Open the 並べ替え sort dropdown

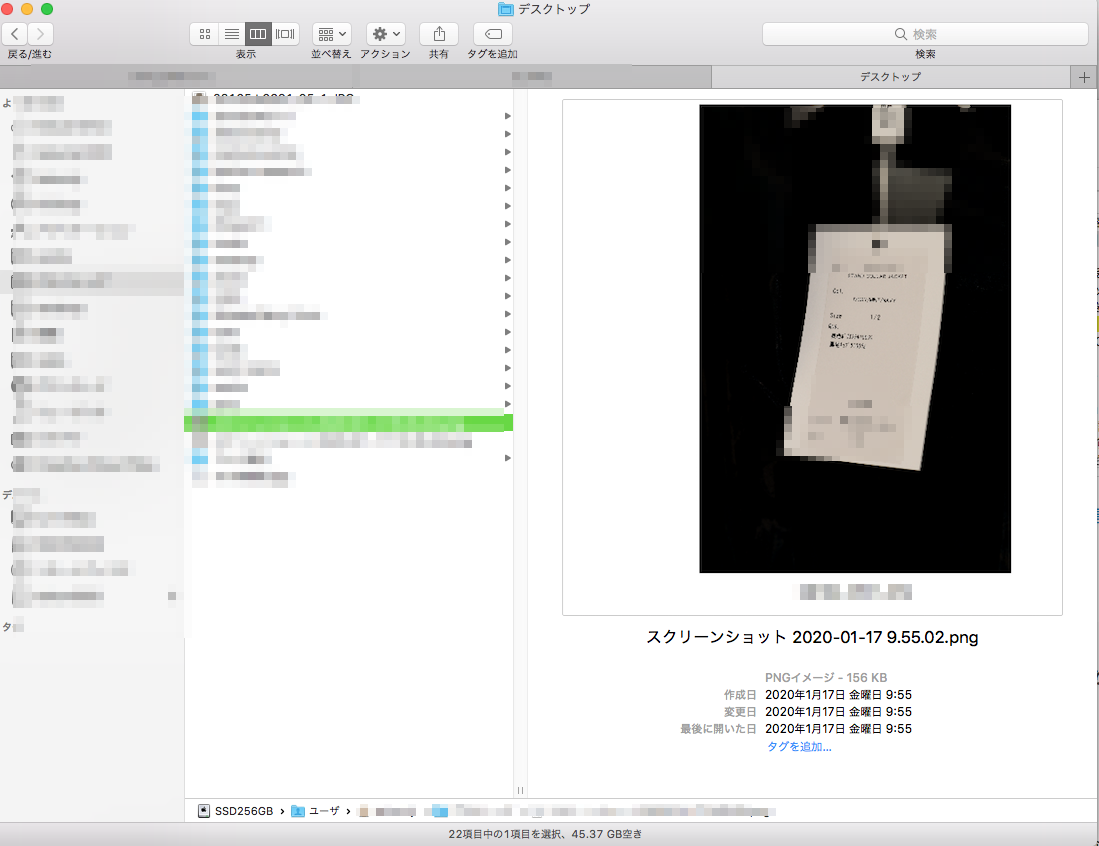coord(331,34)
